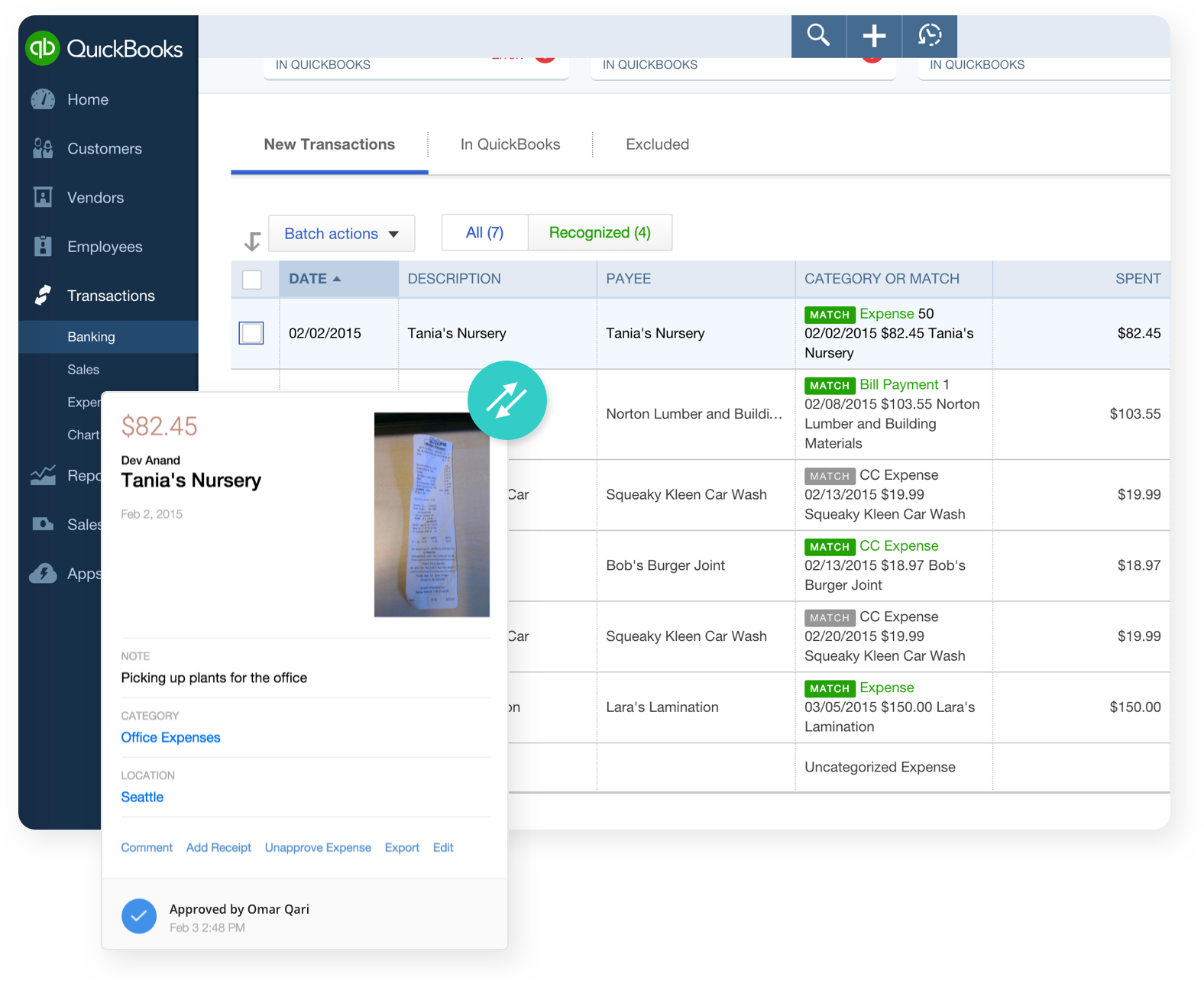Open recent transactions clock icon
This screenshot has height=987, width=1204.
pos(930,36)
